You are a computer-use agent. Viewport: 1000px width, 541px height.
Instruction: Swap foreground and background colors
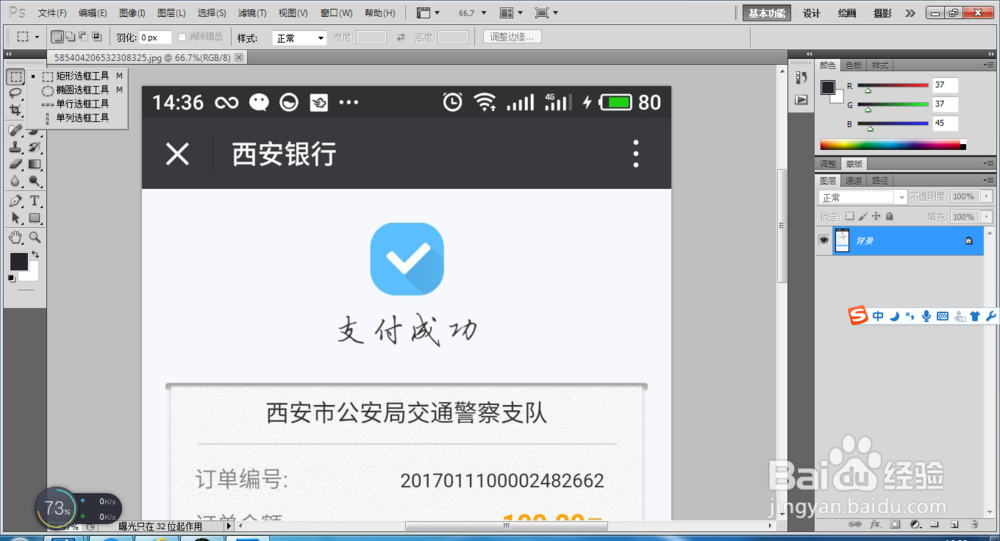(35, 254)
